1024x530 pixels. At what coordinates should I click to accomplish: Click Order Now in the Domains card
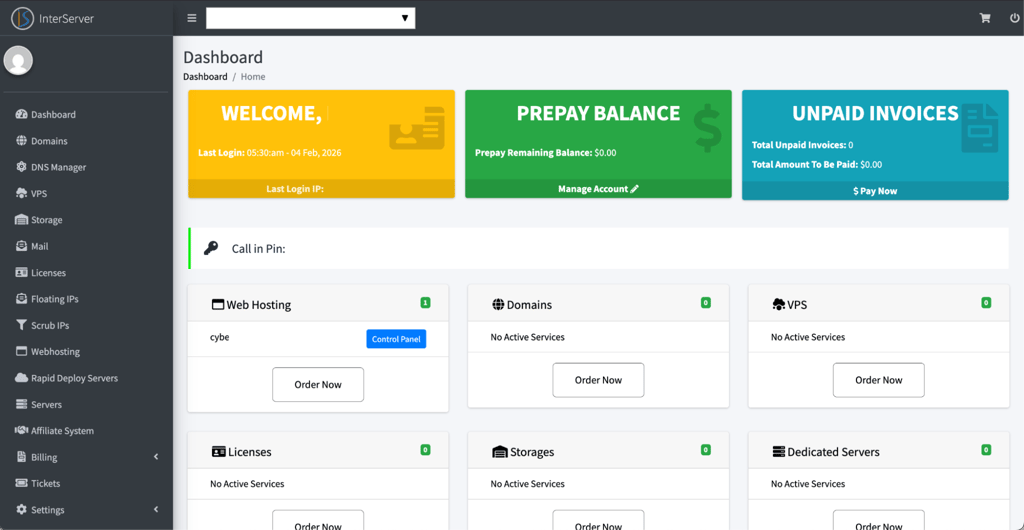coord(598,380)
